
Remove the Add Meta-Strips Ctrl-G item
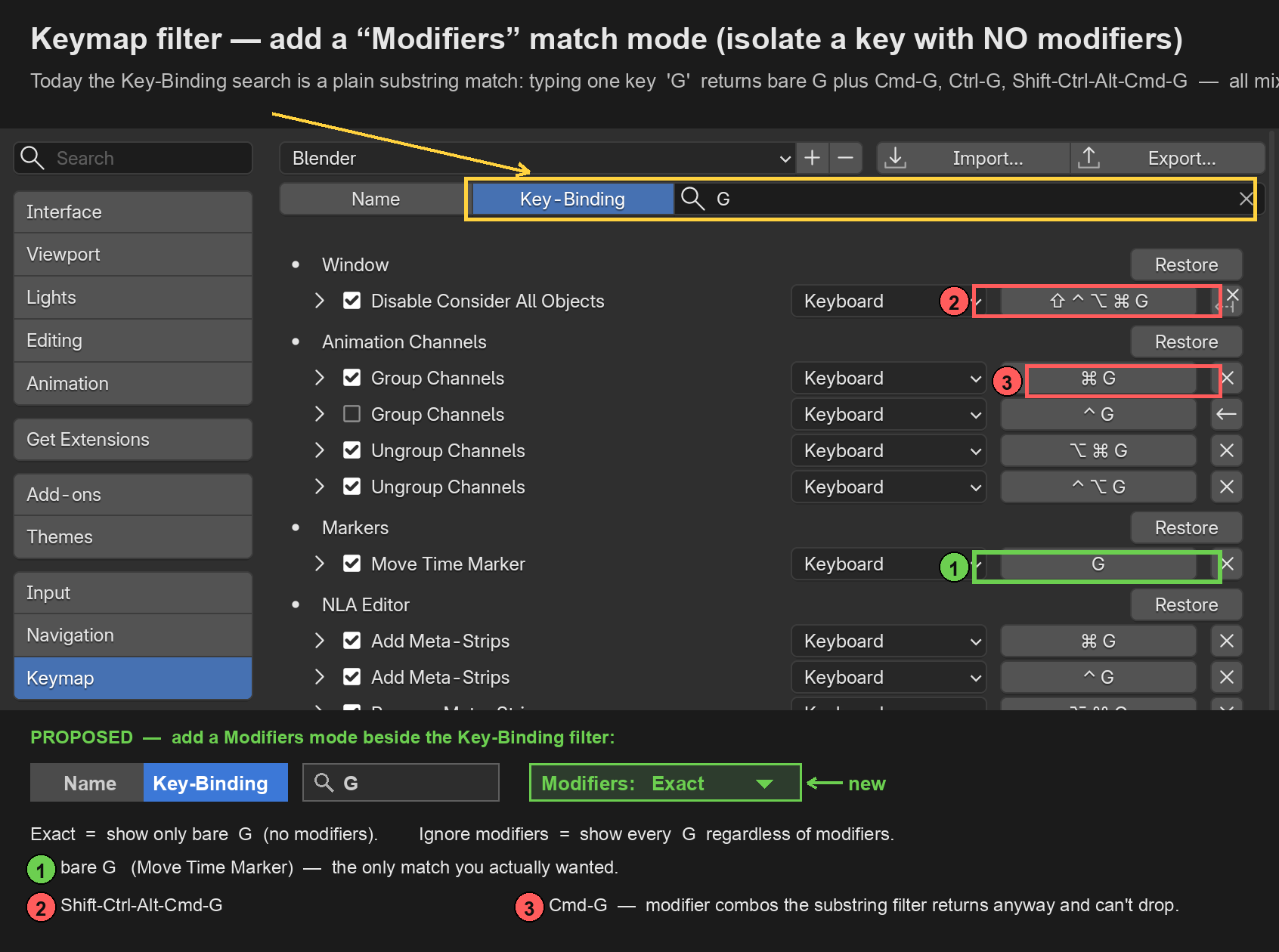tap(1227, 677)
